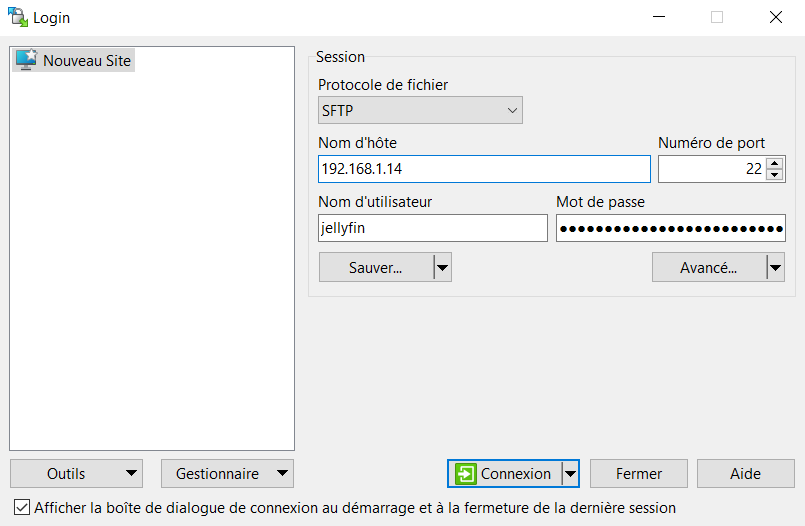Open the Connexion dropdown arrow
The height and width of the screenshot is (526, 805).
point(570,474)
